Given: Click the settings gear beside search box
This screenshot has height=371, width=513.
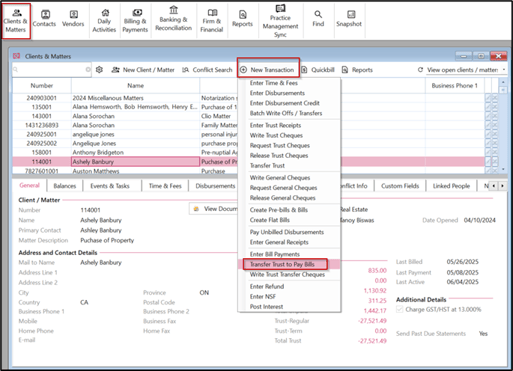Looking at the screenshot, I should (x=99, y=70).
